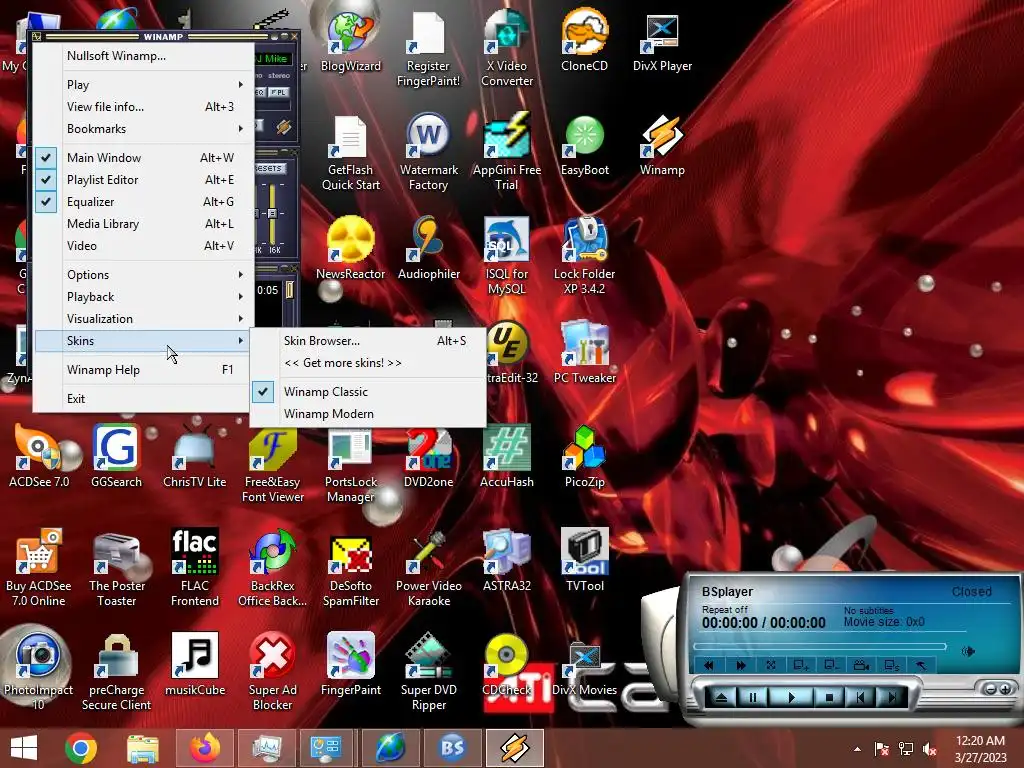Click the taskbar clock showing 12:20 AM
1024x768 pixels.
tap(980, 749)
